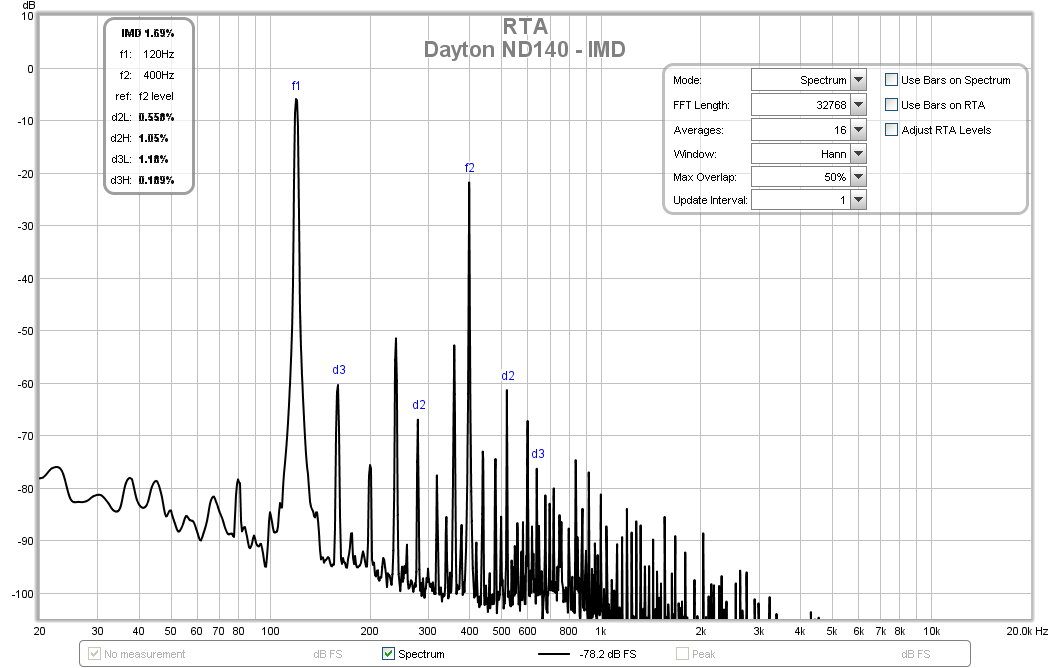Click the FFT Length field showing 32768
This screenshot has width=1050, height=668.
(801, 104)
